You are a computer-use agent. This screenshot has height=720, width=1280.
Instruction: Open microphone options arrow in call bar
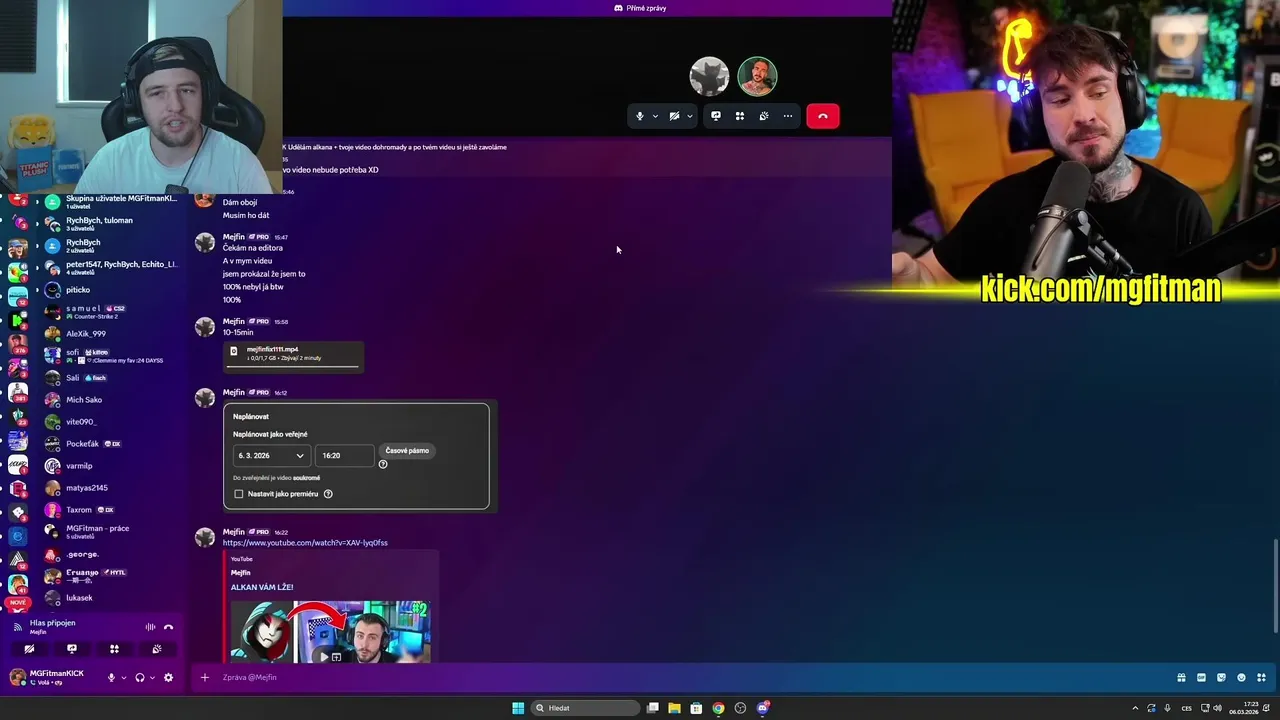[655, 116]
